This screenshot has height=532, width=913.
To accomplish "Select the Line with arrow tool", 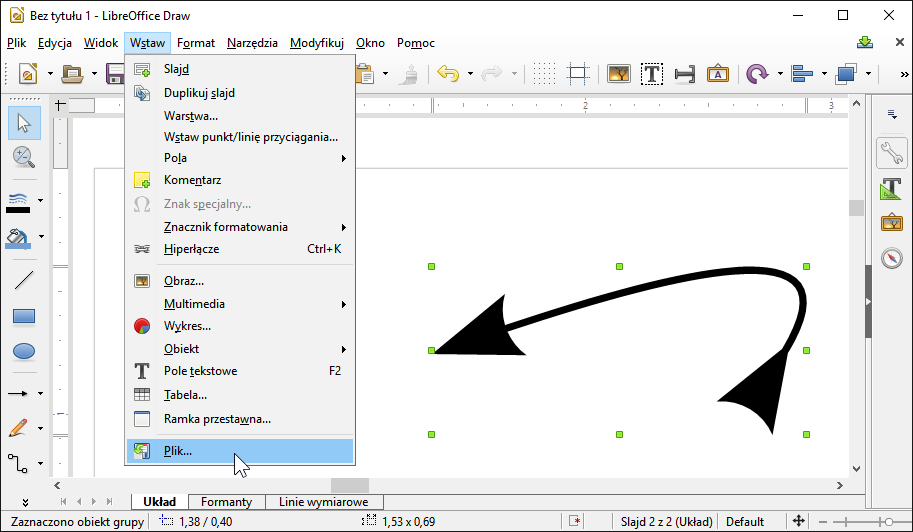I will [17, 393].
